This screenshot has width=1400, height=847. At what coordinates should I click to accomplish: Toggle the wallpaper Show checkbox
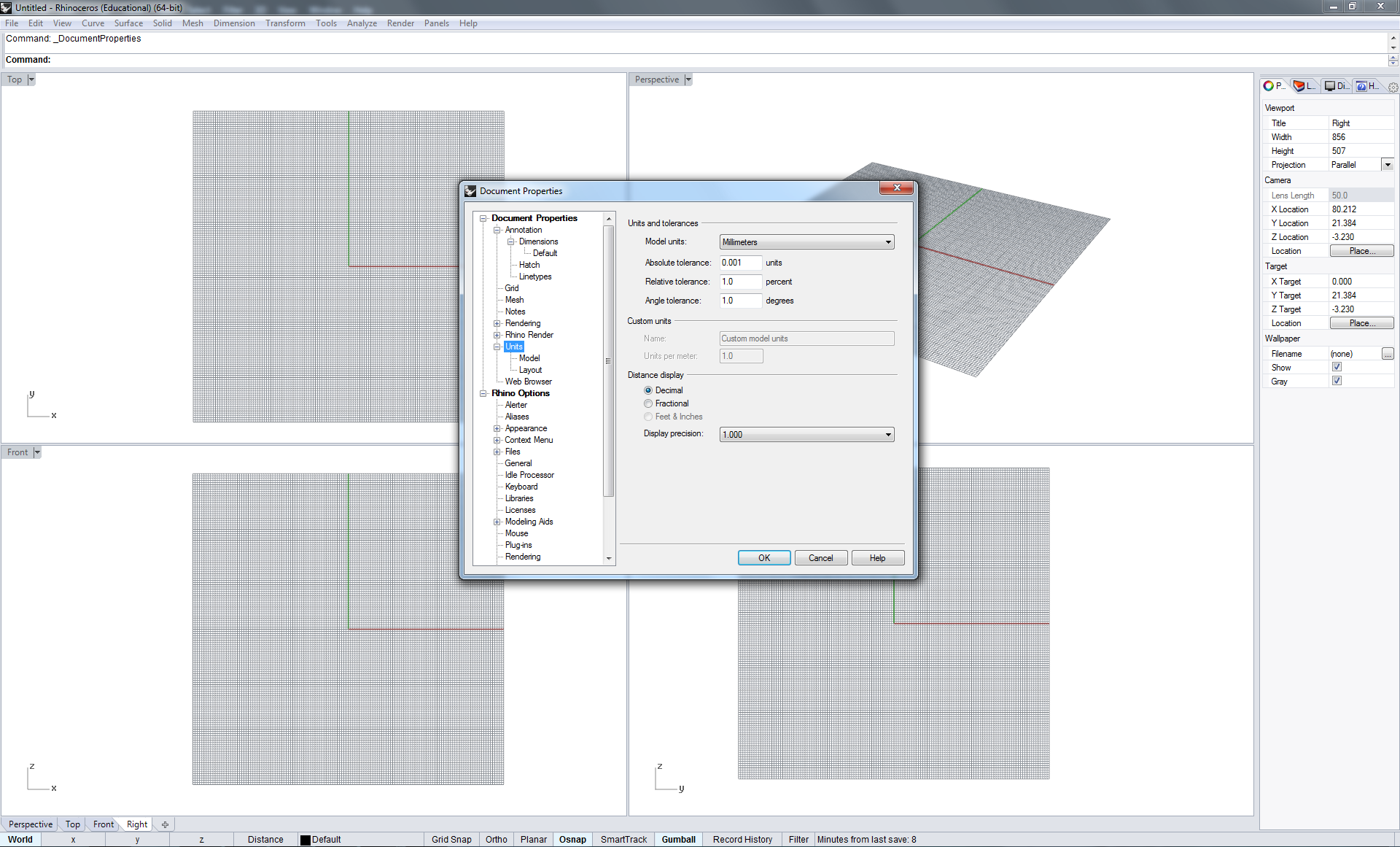coord(1337,368)
